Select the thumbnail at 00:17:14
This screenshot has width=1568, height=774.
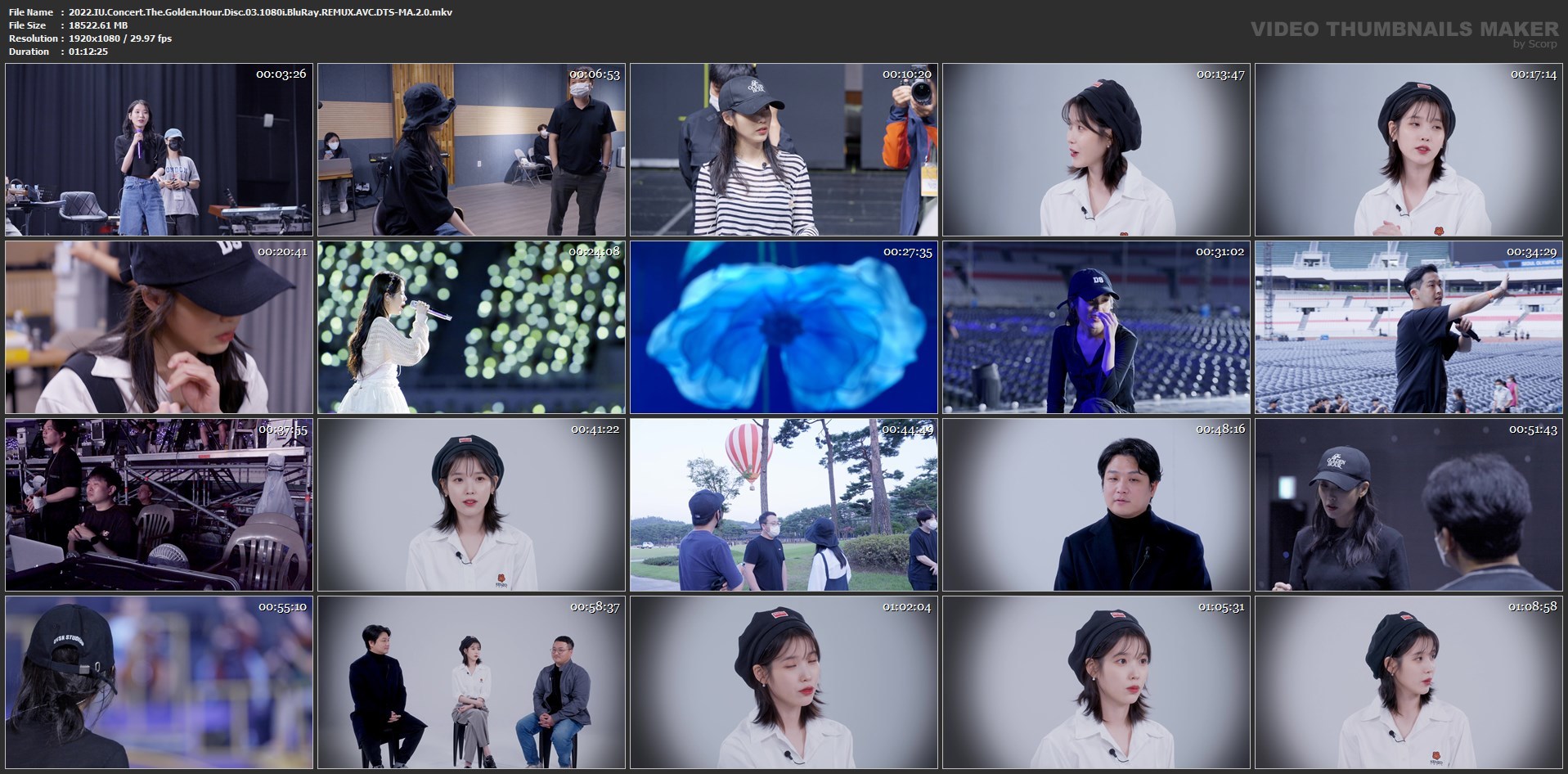tap(1409, 150)
